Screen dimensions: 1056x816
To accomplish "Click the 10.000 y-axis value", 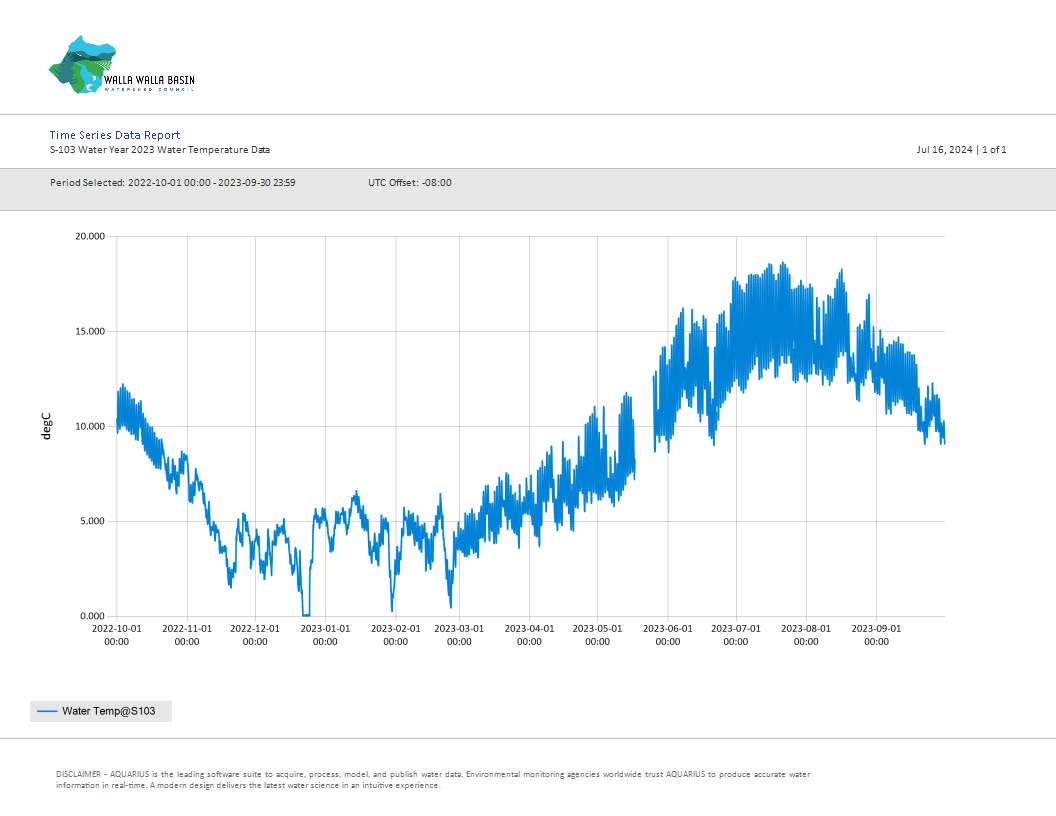I will pos(90,426).
